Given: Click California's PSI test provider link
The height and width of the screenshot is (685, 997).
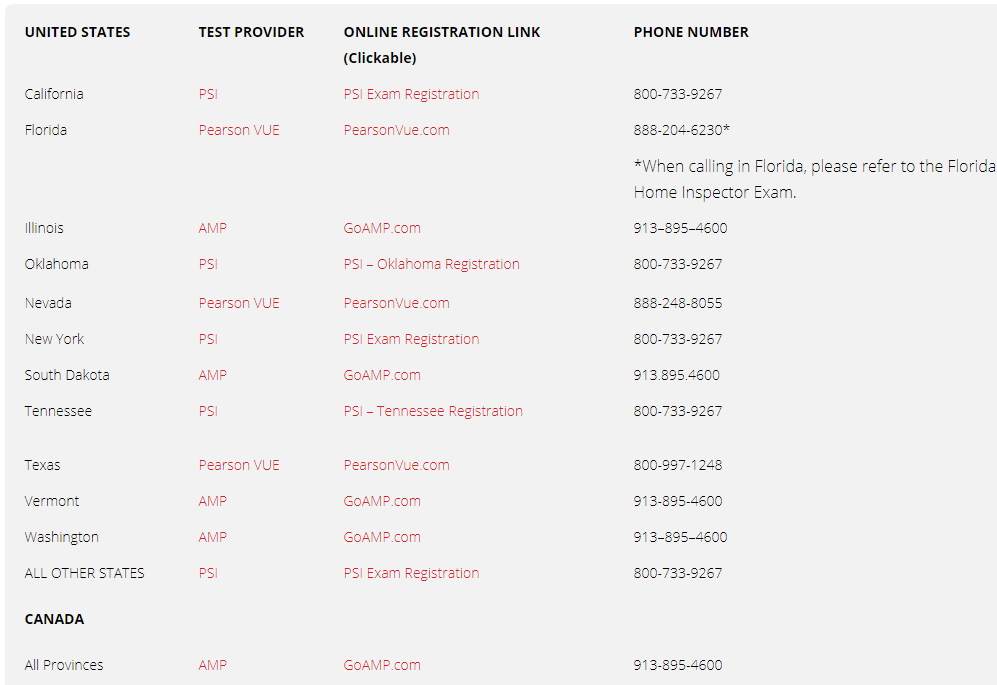Looking at the screenshot, I should [208, 94].
